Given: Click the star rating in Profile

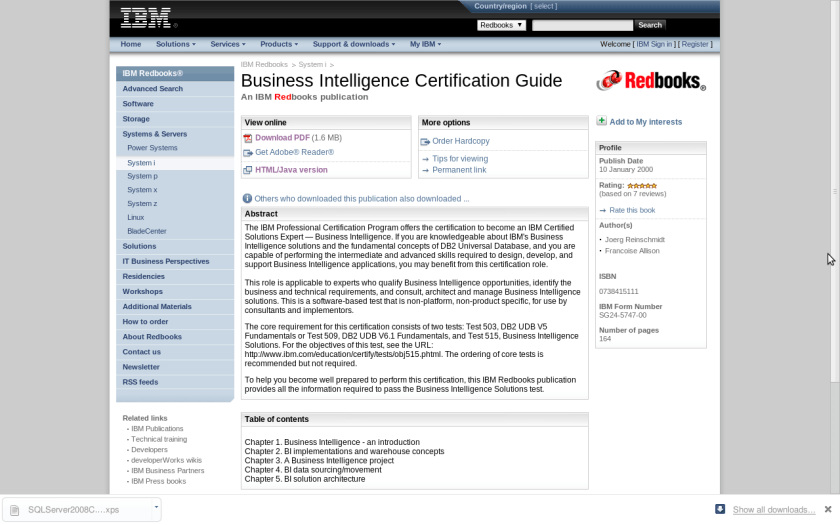Looking at the screenshot, I should coord(642,185).
